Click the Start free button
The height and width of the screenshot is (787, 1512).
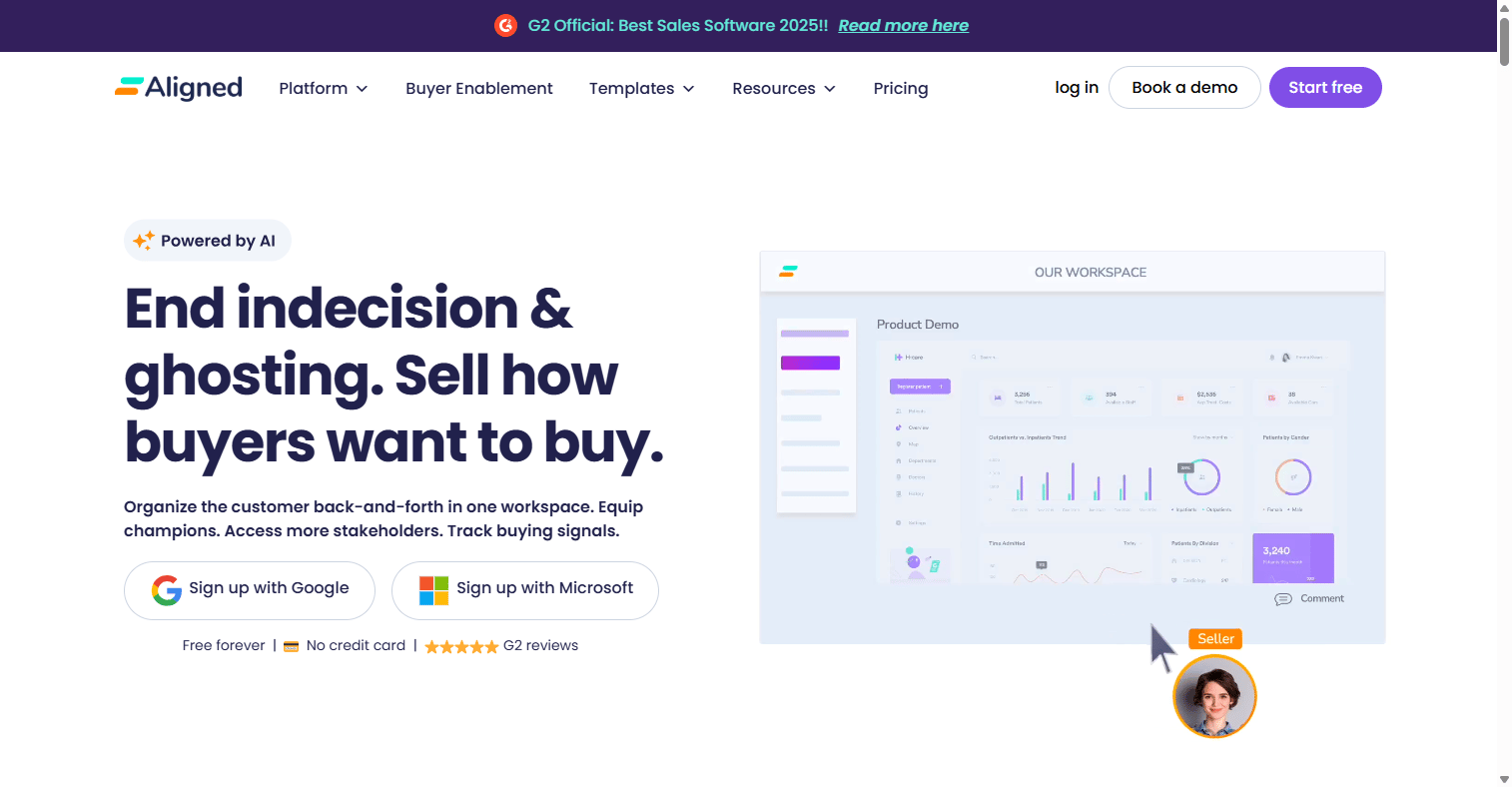1325,87
